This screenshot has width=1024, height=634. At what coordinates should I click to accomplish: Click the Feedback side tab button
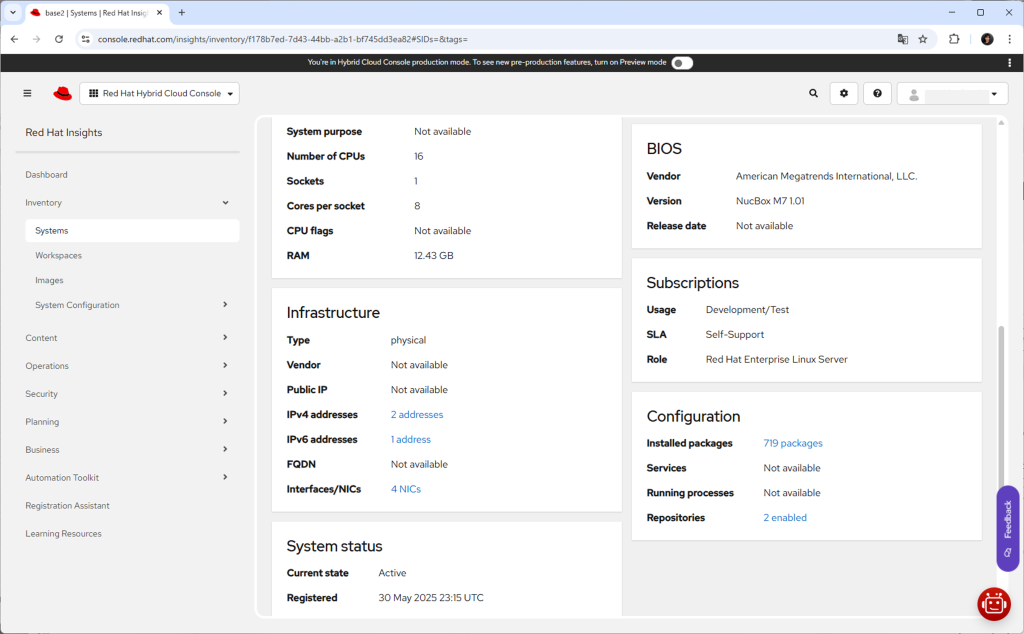pyautogui.click(x=1007, y=527)
